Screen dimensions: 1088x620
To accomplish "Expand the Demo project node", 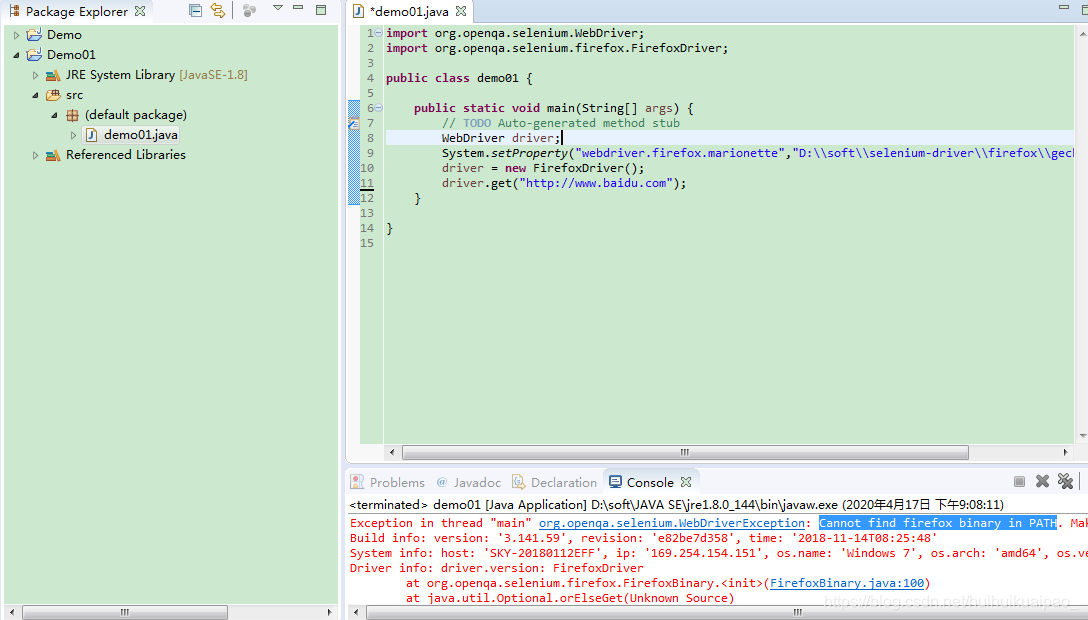I will (x=17, y=33).
